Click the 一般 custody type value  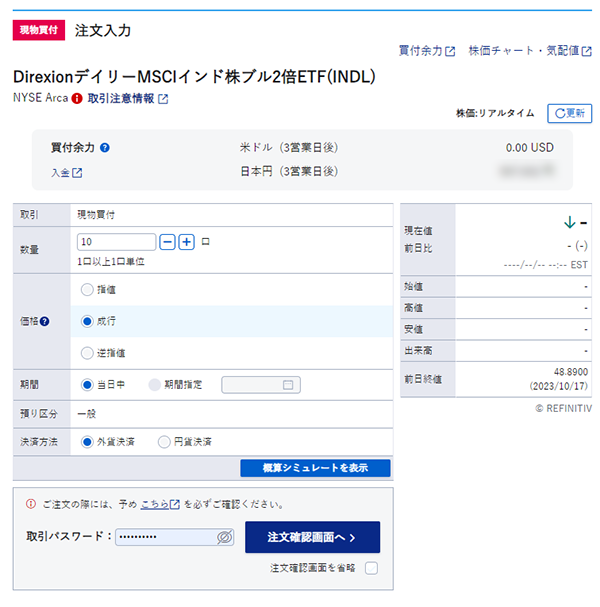click(x=86, y=414)
